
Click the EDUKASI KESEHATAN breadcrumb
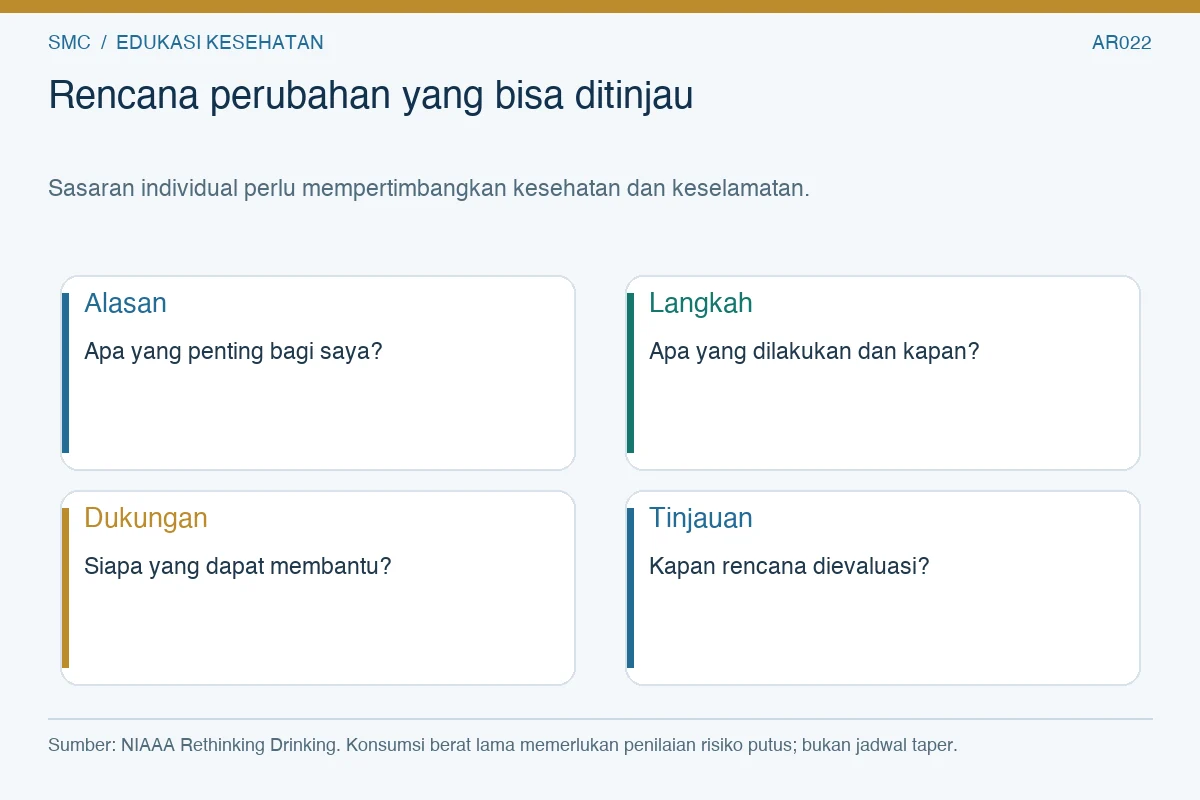pyautogui.click(x=220, y=42)
